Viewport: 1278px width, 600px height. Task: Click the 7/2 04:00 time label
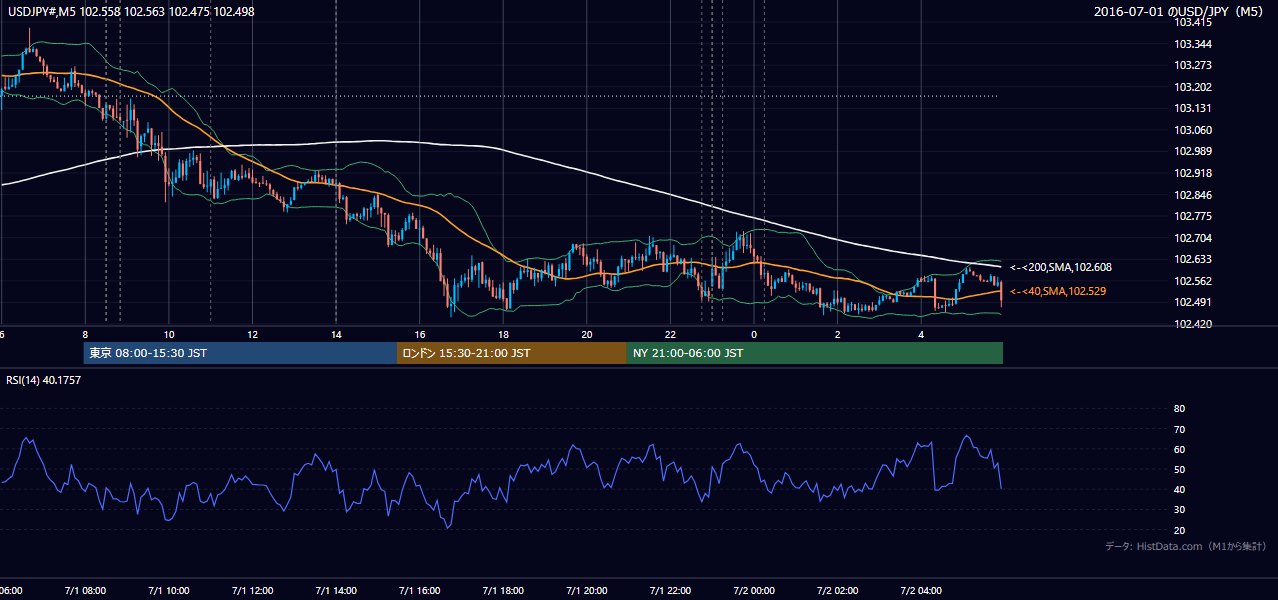[921, 591]
